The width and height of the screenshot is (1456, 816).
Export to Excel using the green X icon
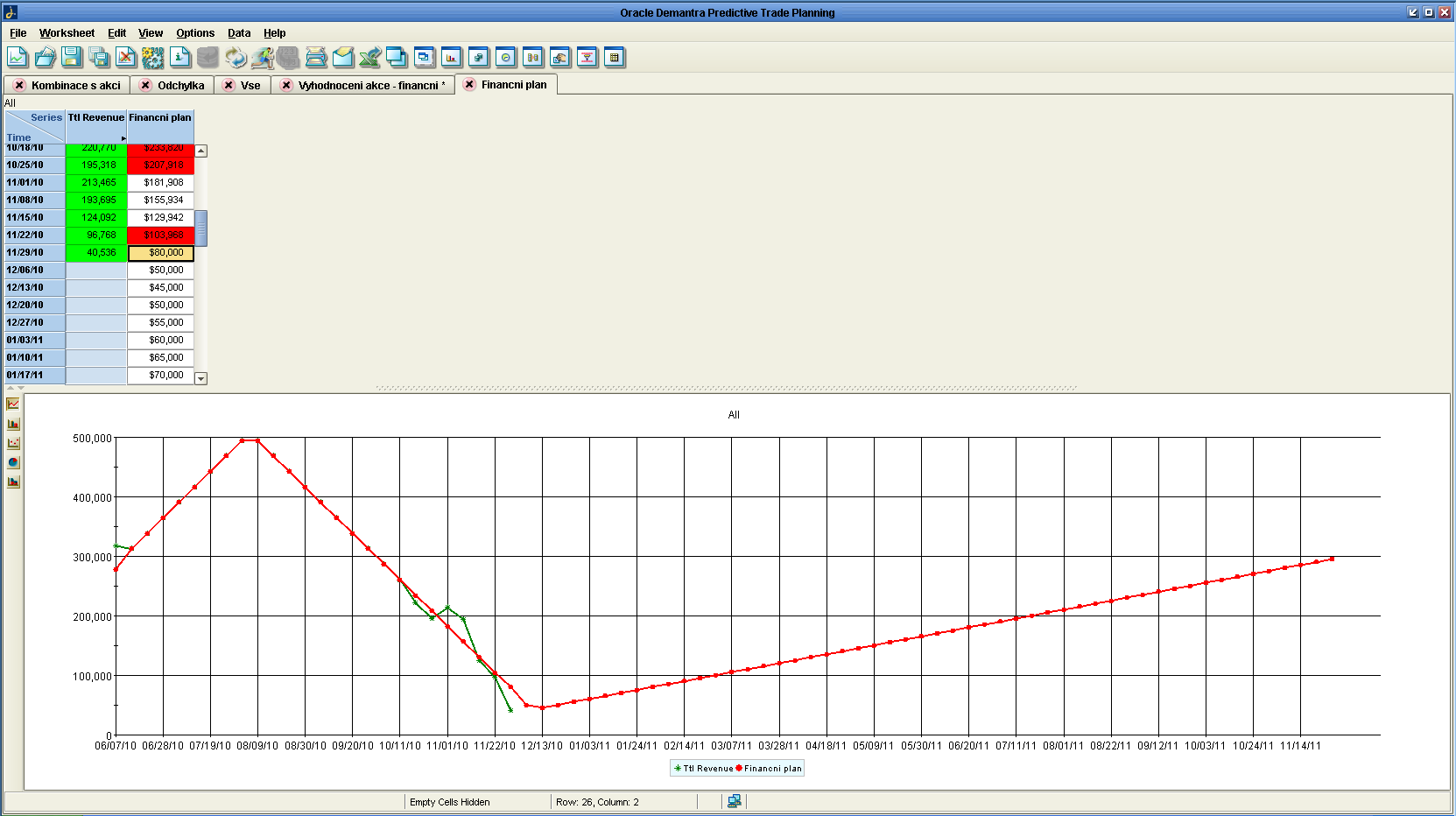tap(370, 58)
